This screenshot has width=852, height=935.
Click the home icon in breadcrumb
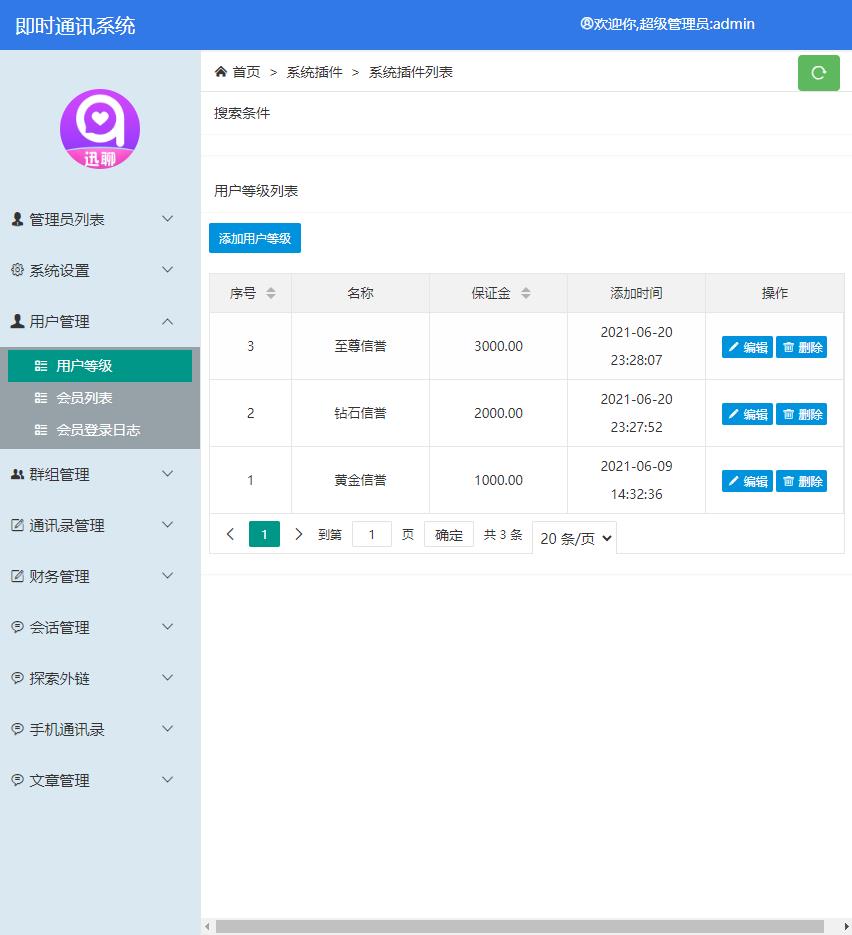click(x=221, y=72)
